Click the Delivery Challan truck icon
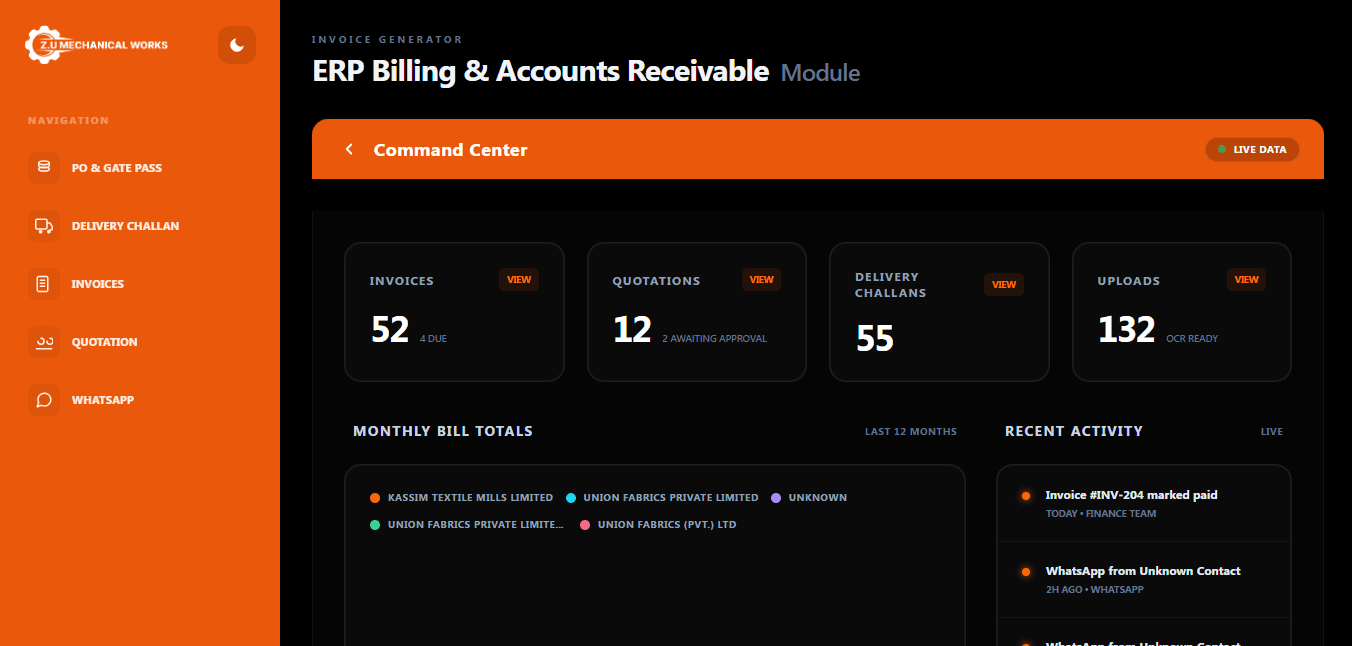Image resolution: width=1352 pixels, height=646 pixels. (44, 226)
